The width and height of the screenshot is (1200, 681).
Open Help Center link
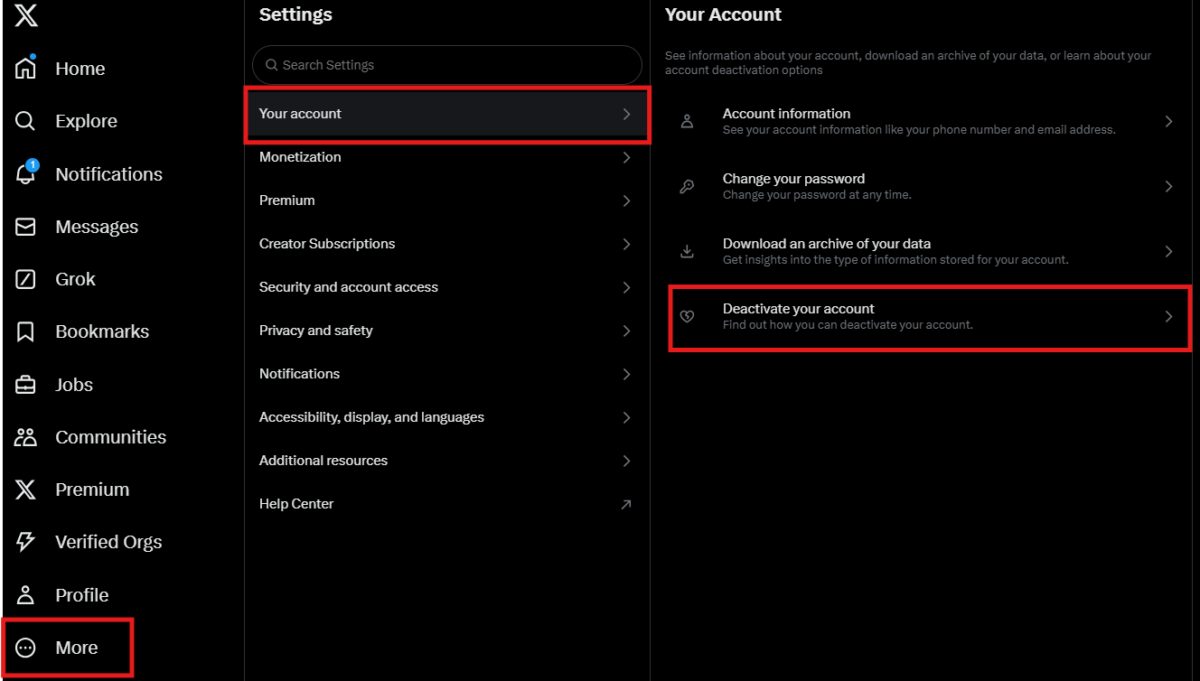(x=296, y=504)
